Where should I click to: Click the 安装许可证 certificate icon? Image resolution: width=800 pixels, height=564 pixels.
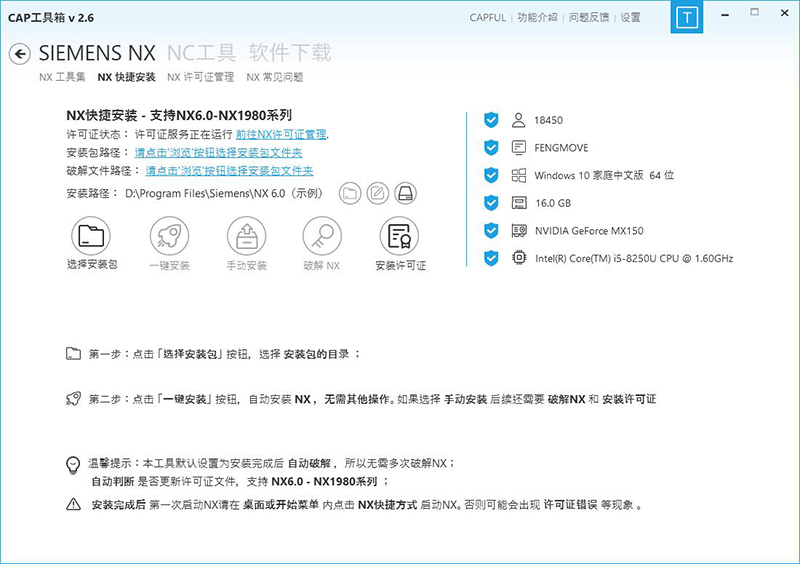pyautogui.click(x=400, y=237)
